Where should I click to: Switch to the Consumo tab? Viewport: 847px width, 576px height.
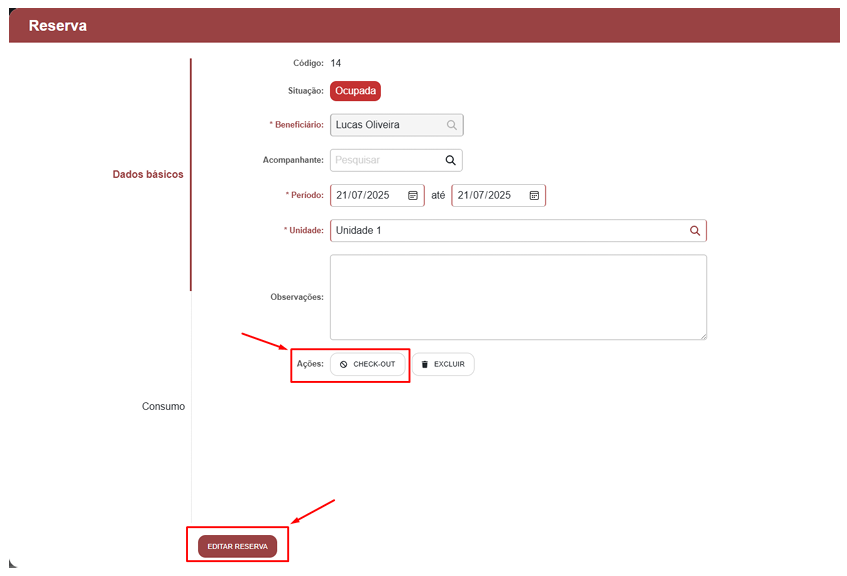tap(163, 407)
